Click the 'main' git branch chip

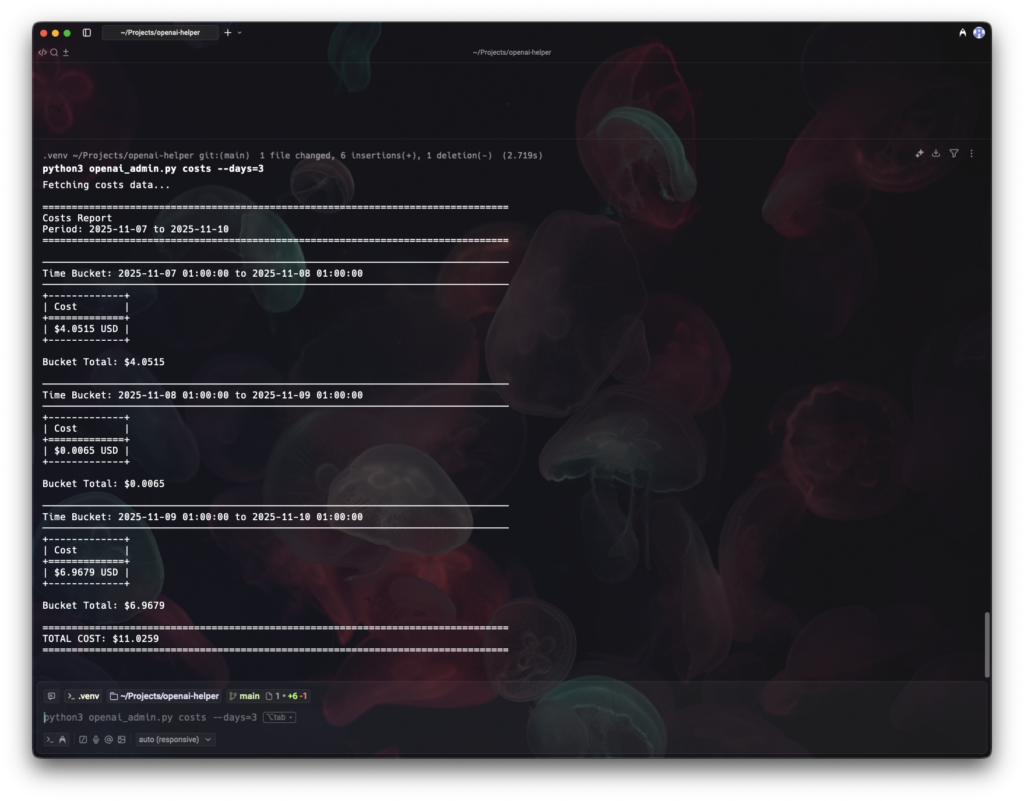245,695
